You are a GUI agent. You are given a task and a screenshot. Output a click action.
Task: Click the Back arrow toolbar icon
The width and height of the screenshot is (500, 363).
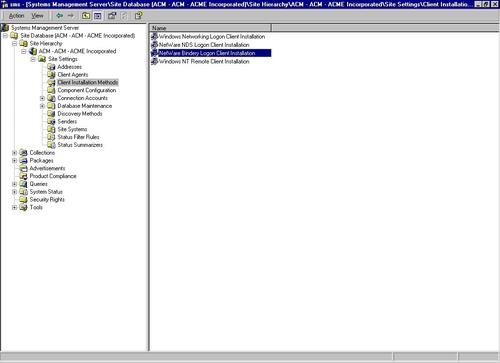pyautogui.click(x=60, y=16)
